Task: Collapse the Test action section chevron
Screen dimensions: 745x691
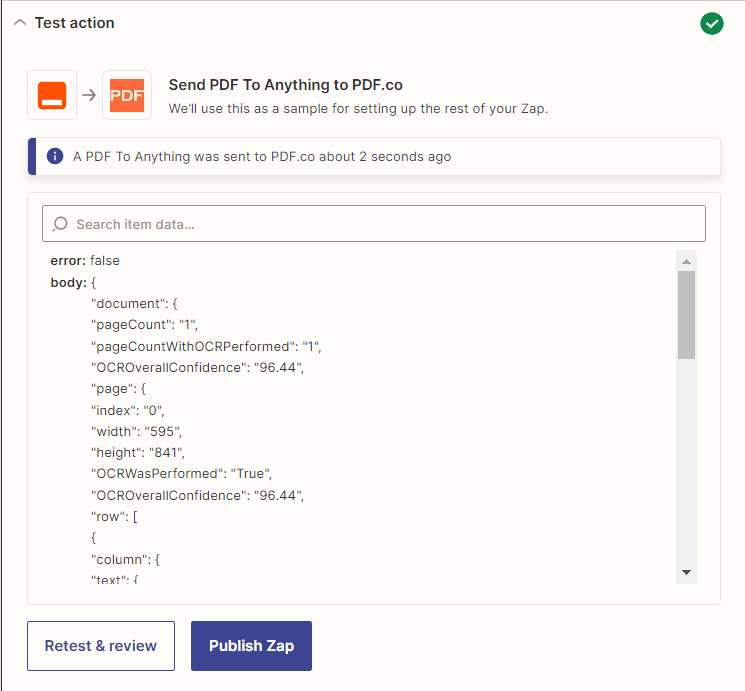Action: click(x=20, y=23)
